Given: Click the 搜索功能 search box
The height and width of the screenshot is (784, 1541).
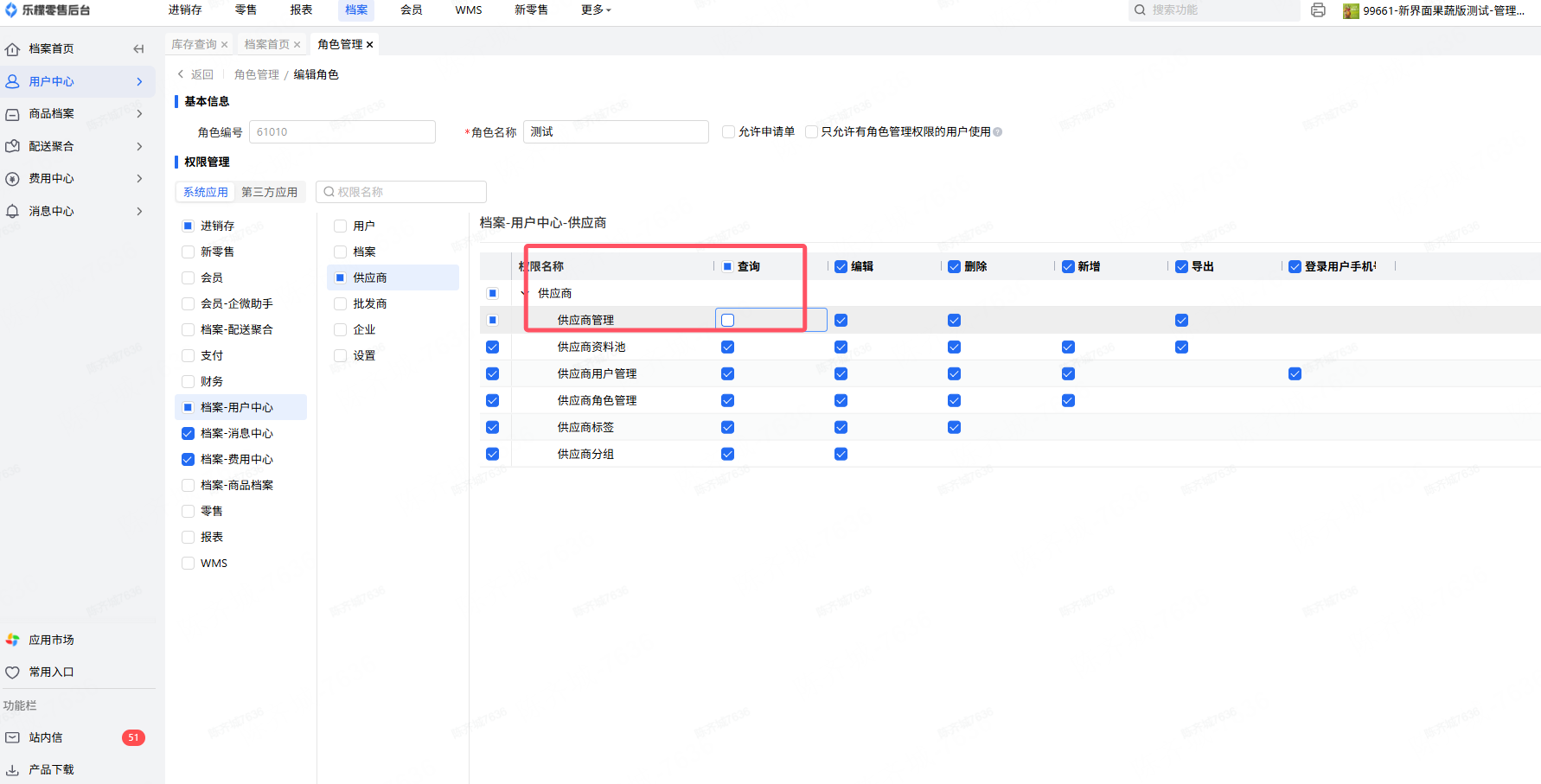Looking at the screenshot, I should [x=1214, y=10].
